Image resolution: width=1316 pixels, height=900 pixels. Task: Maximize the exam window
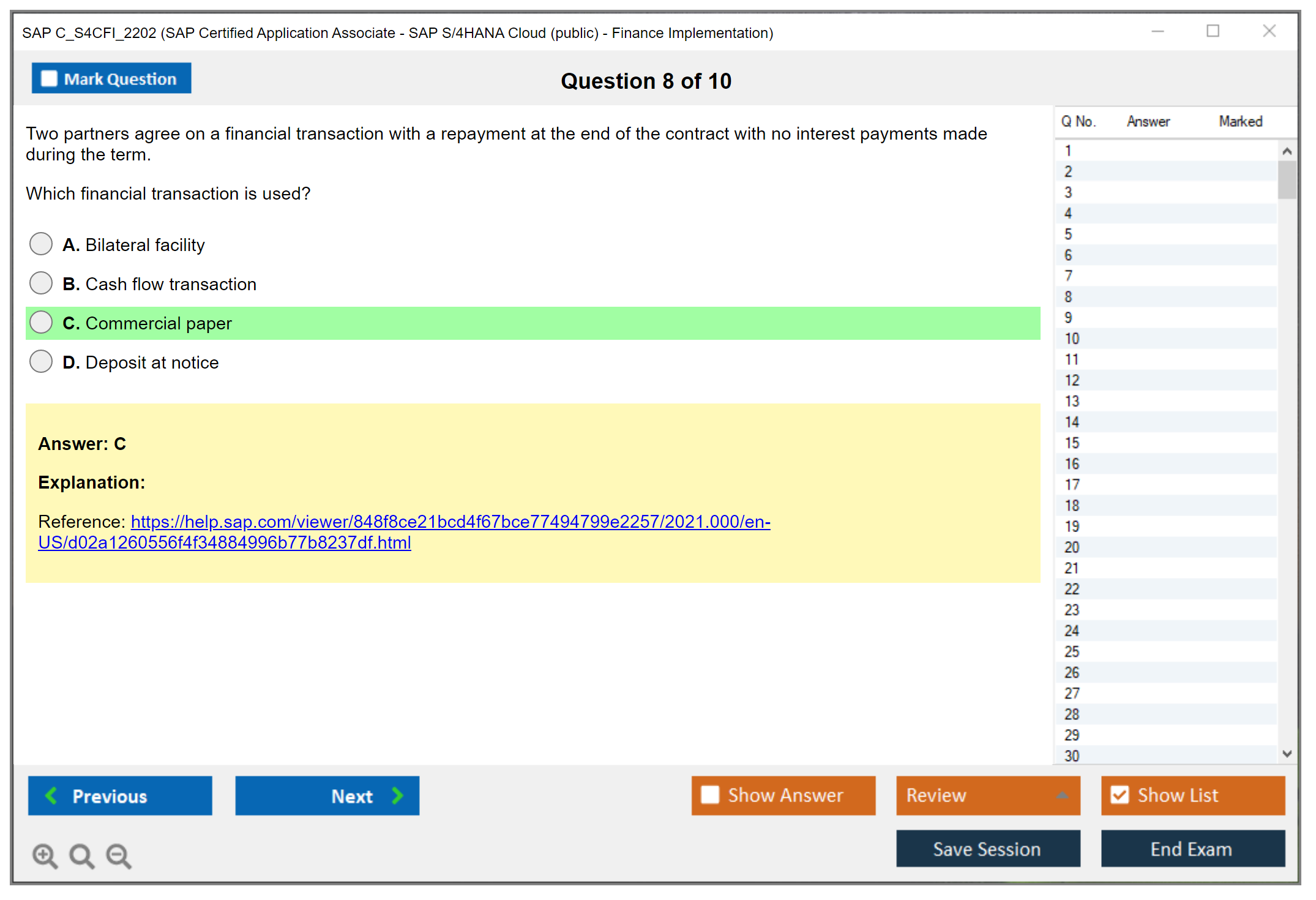tap(1213, 31)
